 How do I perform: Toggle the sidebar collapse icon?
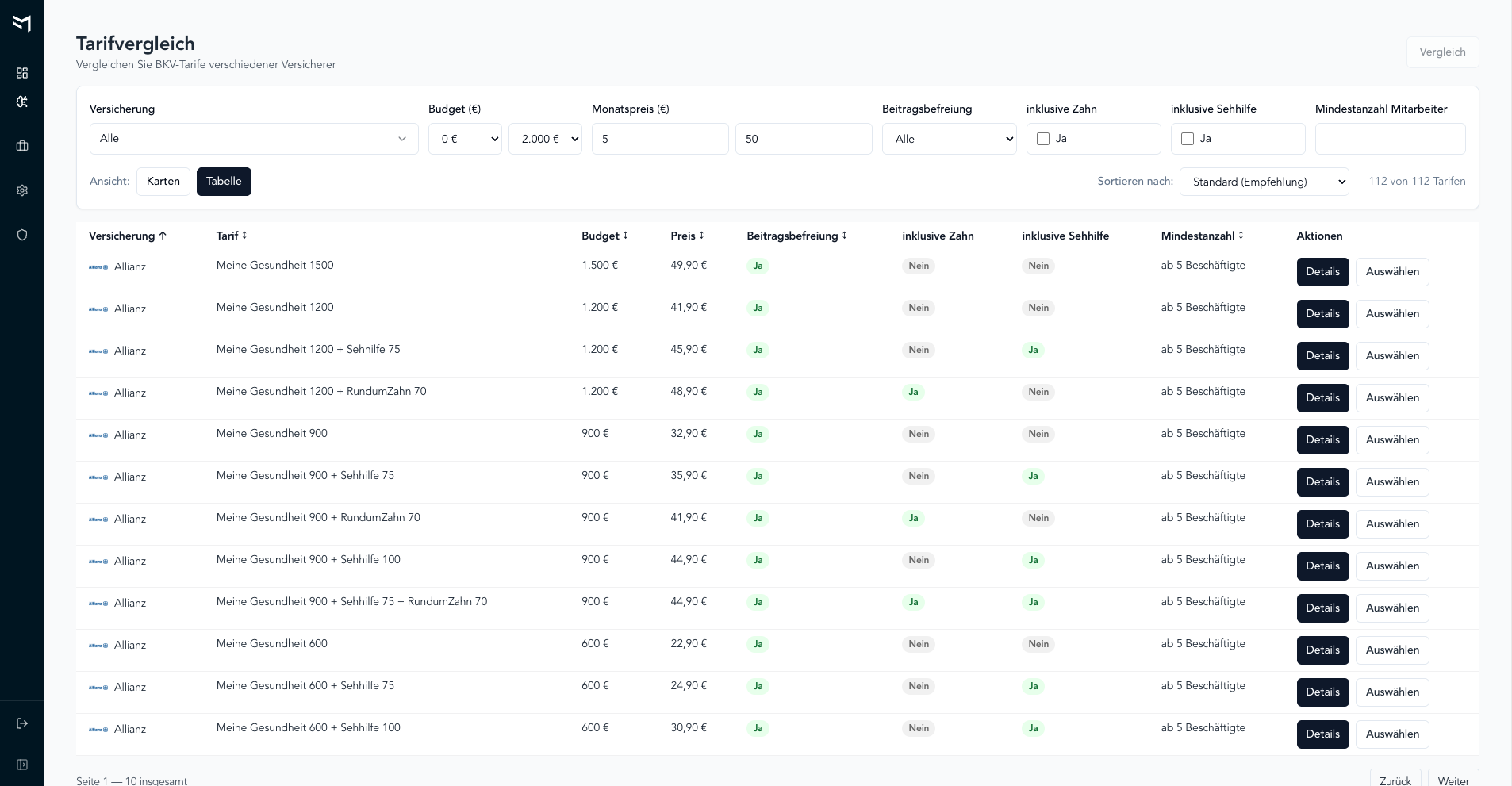click(22, 765)
